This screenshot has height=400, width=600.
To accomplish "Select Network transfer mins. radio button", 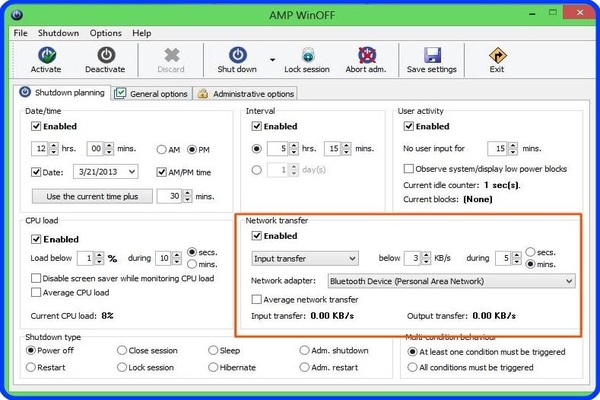I will tap(530, 264).
